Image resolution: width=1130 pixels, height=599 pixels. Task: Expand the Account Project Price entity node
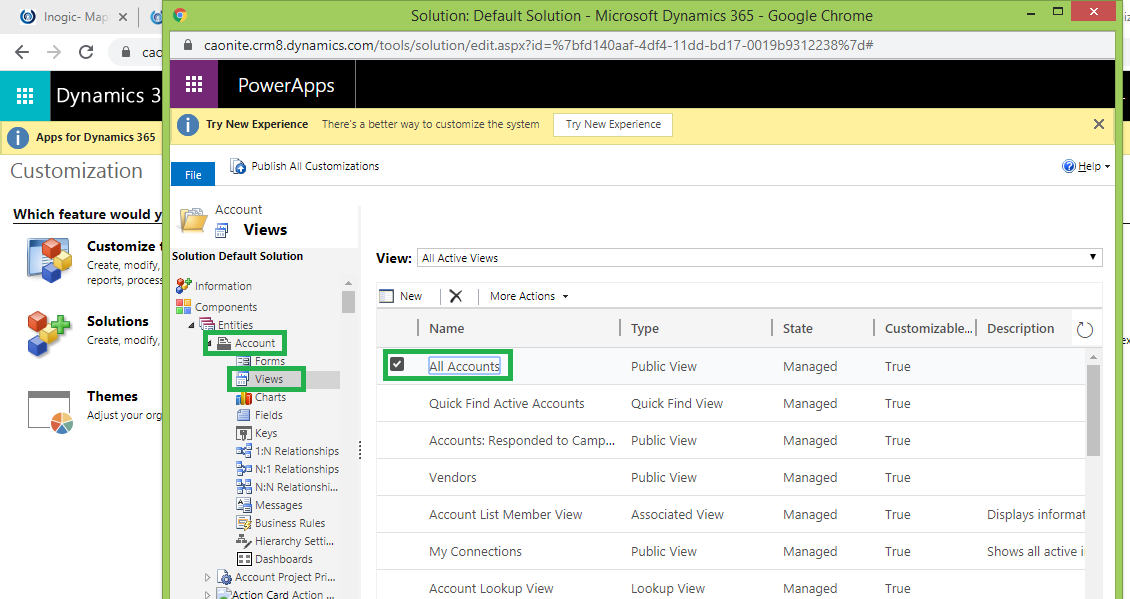(x=208, y=577)
